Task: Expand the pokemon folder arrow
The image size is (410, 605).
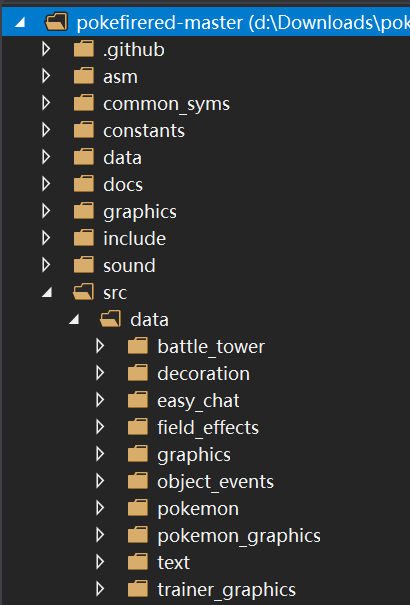Action: (100, 508)
